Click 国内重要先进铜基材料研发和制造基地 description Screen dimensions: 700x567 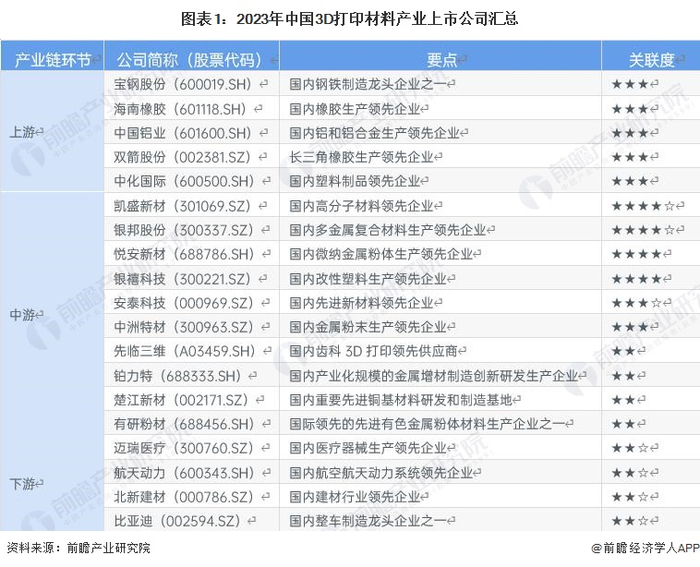click(400, 400)
